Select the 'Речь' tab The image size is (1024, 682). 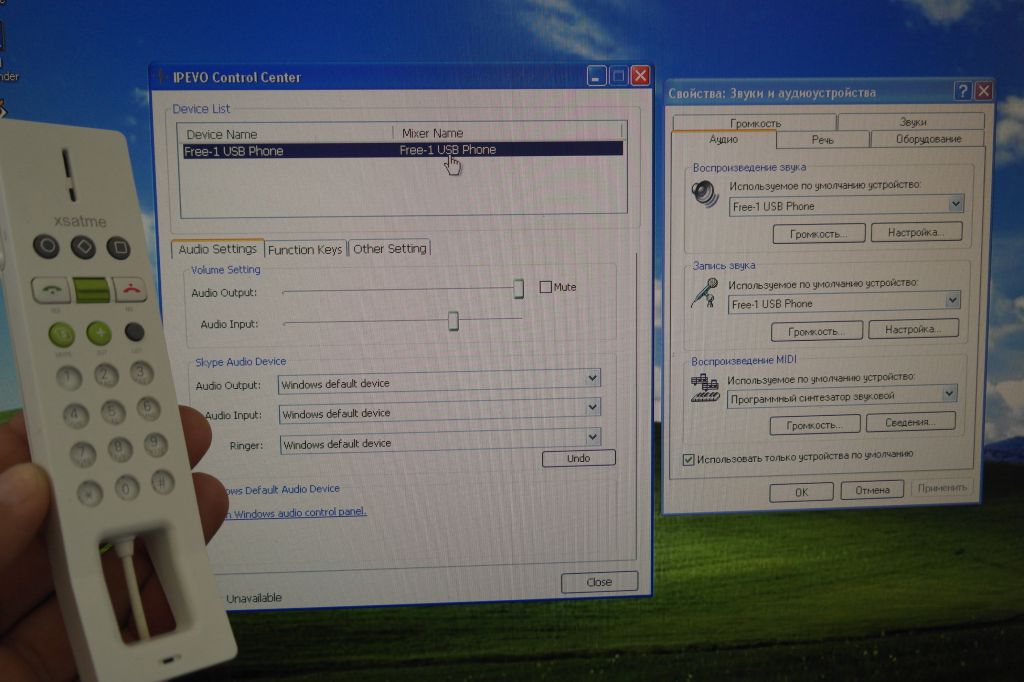[x=823, y=139]
